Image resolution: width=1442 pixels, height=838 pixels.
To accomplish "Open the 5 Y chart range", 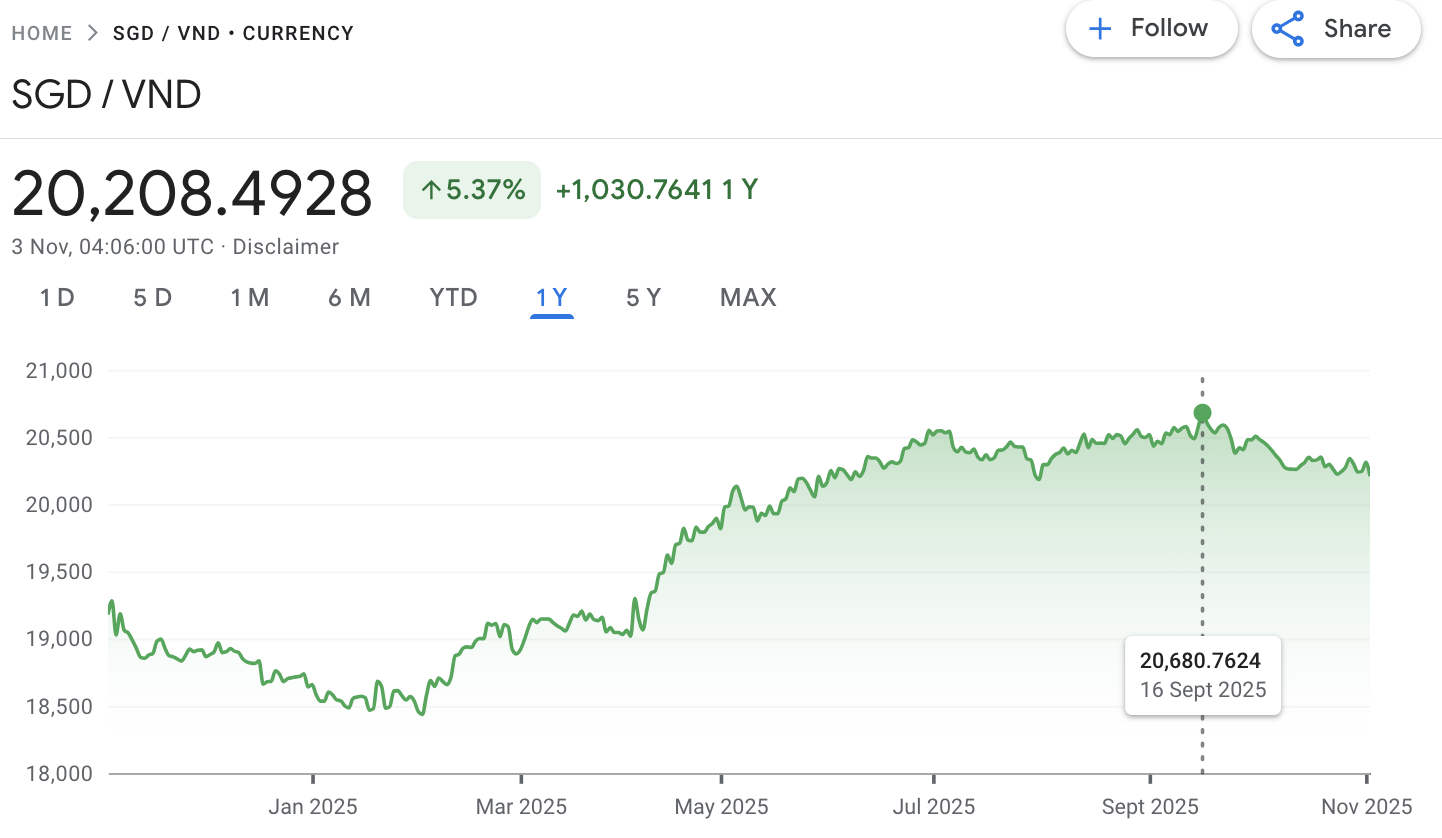I will pos(644,298).
